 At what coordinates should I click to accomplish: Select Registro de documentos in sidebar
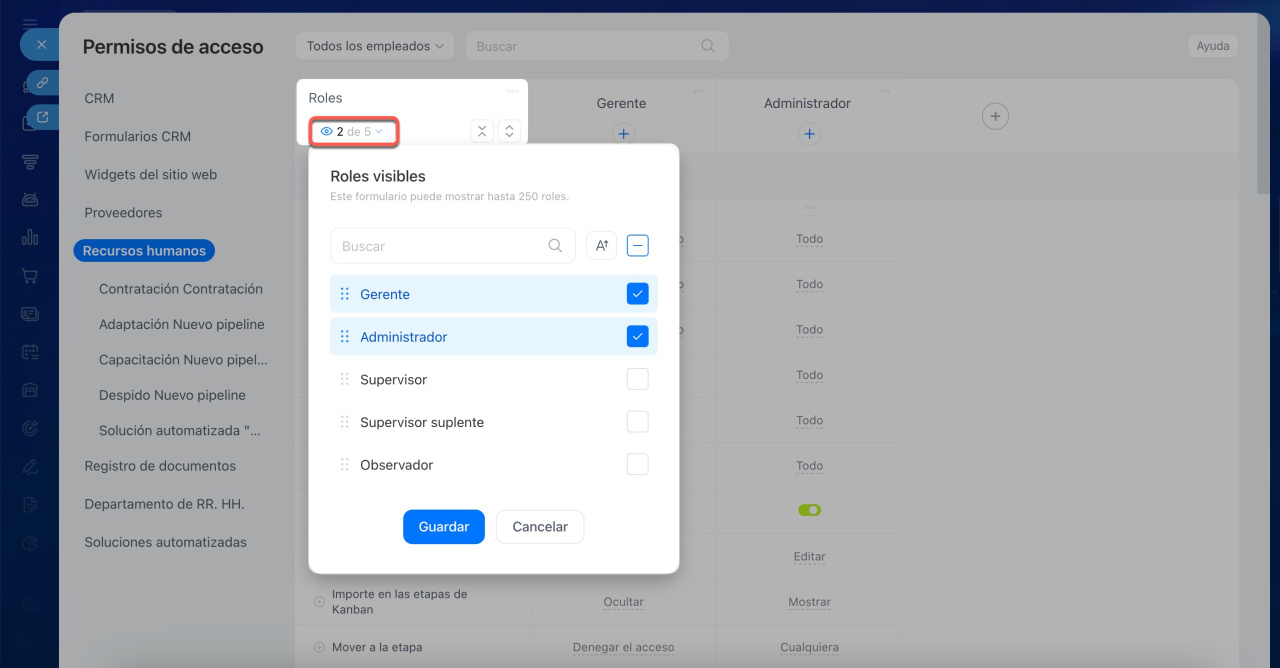[x=160, y=466]
